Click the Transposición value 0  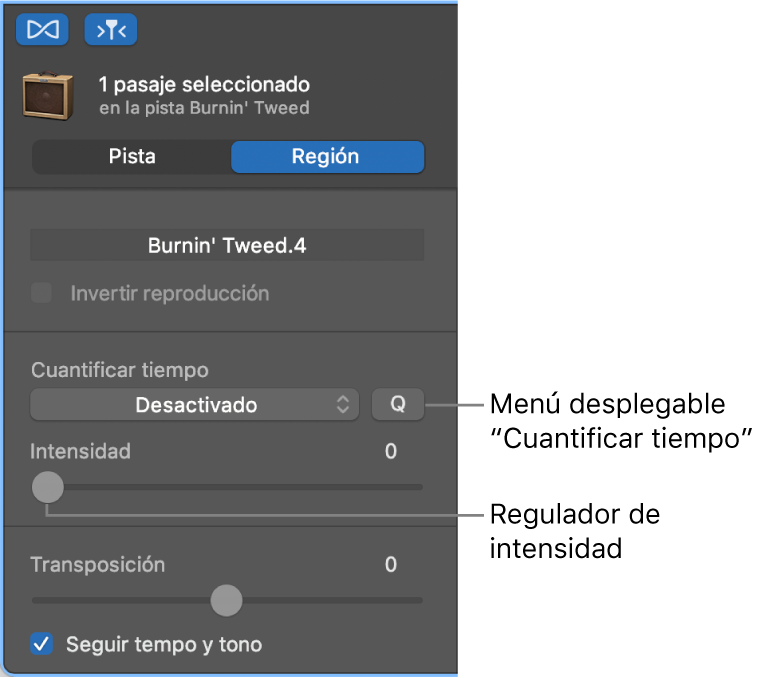(x=391, y=565)
